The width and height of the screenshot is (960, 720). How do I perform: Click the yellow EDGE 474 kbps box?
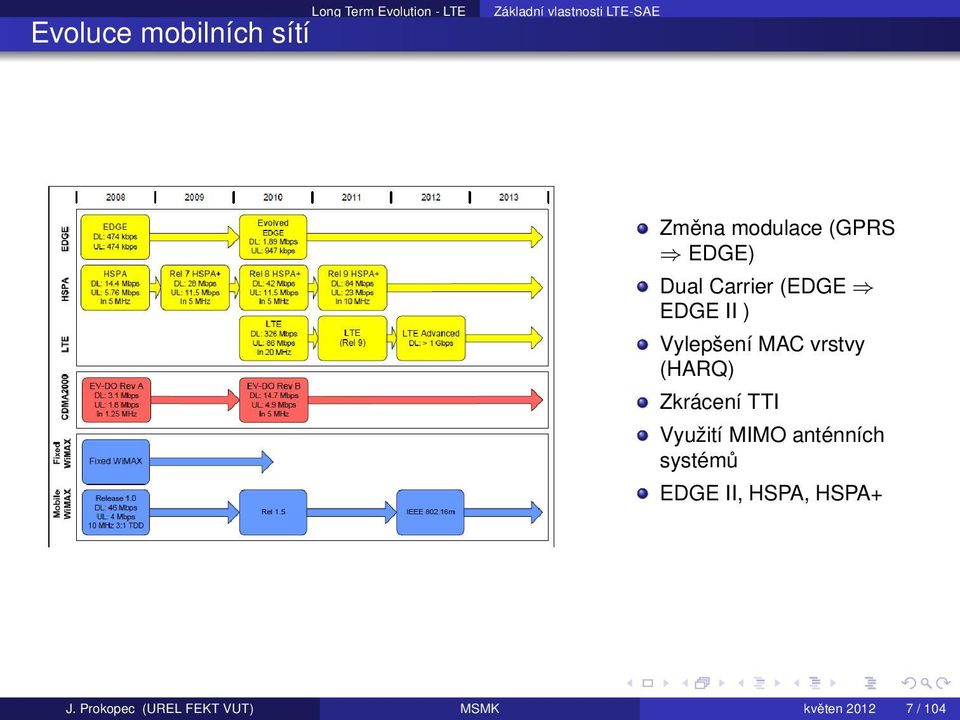click(115, 237)
